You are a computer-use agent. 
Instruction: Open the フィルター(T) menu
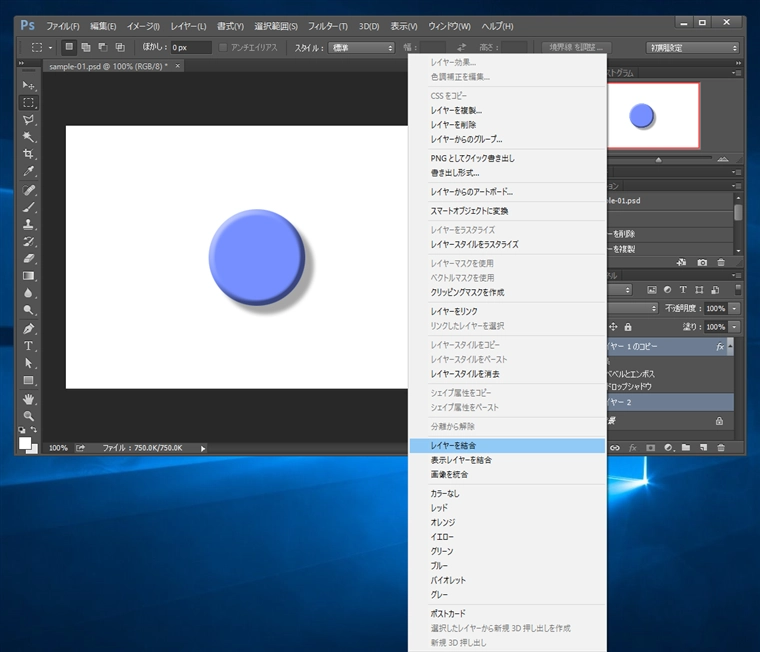328,26
